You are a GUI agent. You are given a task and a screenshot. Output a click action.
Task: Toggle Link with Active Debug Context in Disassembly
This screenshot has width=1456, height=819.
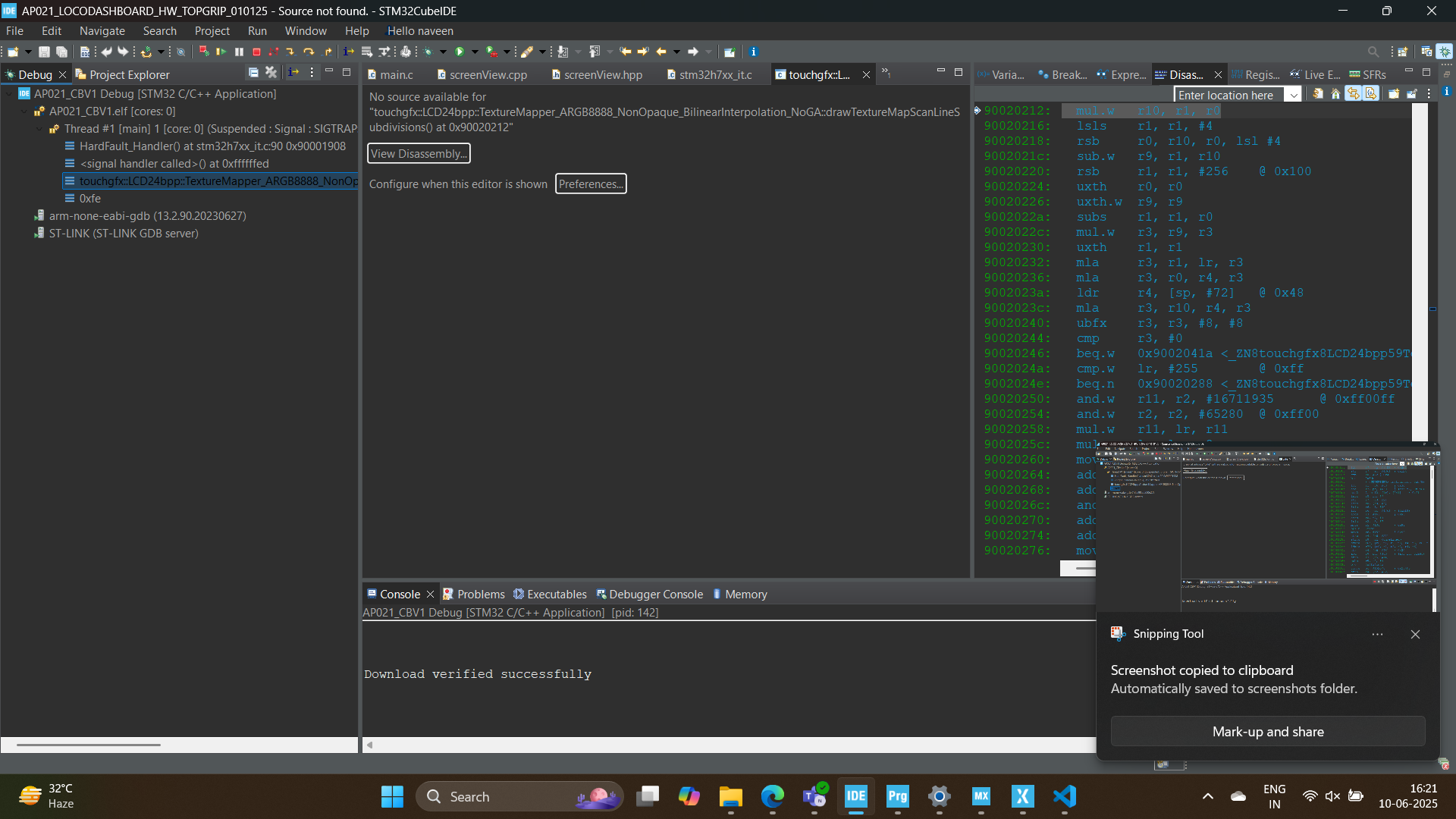[1353, 94]
